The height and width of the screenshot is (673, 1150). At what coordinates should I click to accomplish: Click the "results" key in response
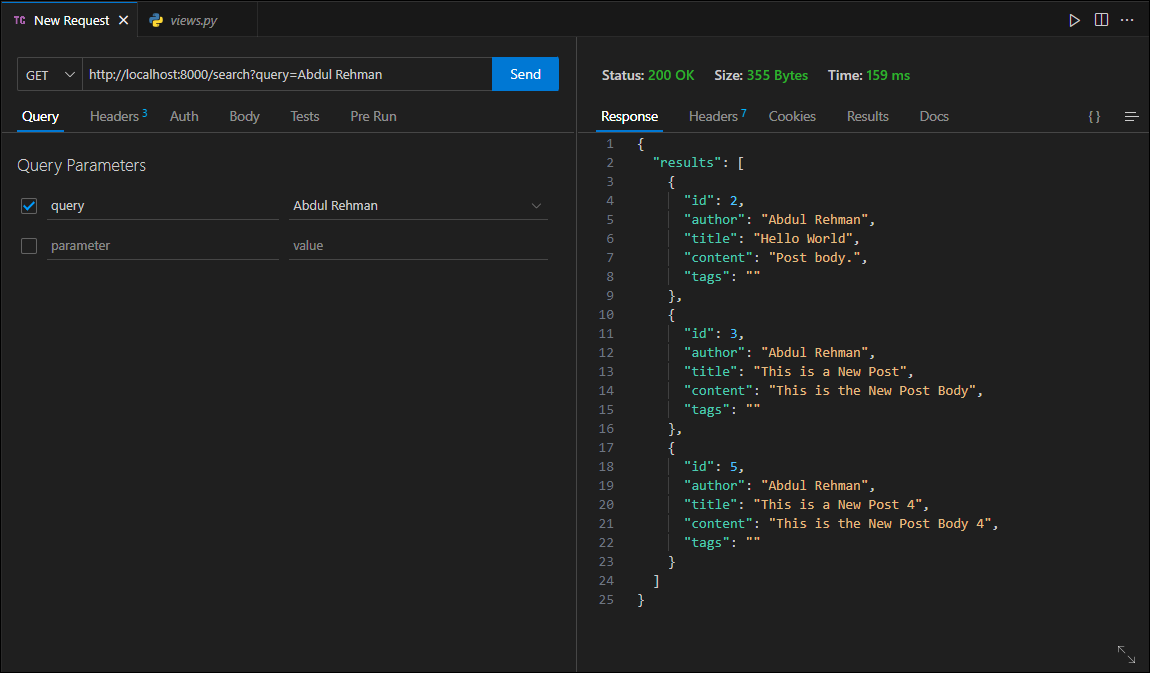tap(687, 163)
